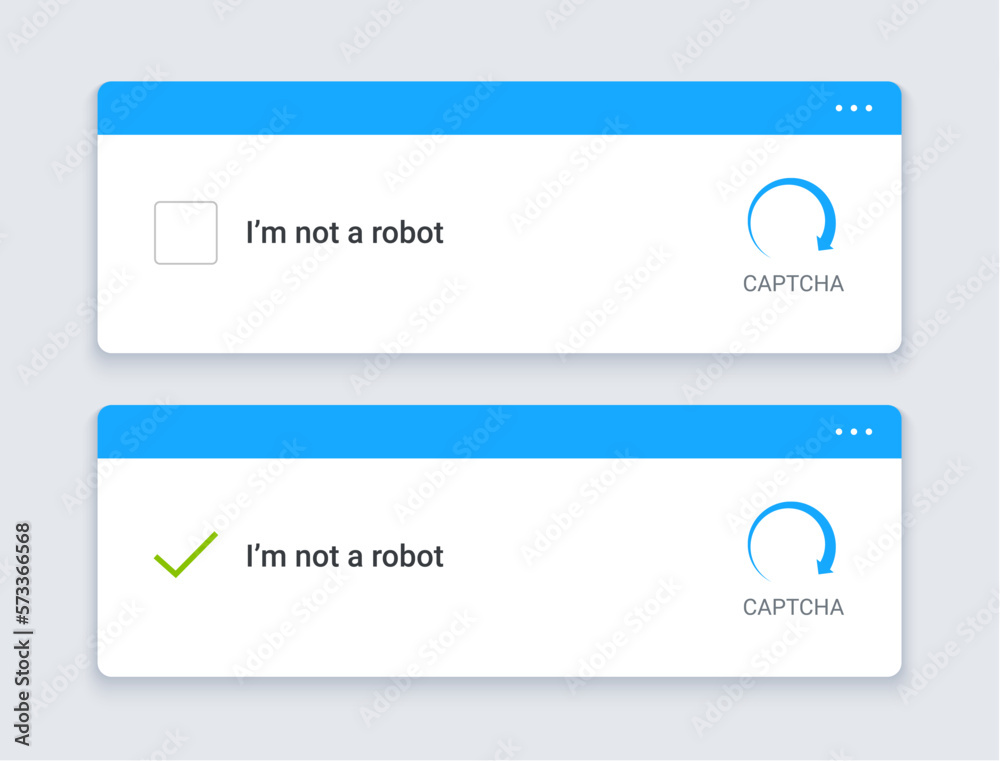Image resolution: width=1000 pixels, height=761 pixels.
Task: Click the green checkmark in the lower card
Action: [x=186, y=554]
